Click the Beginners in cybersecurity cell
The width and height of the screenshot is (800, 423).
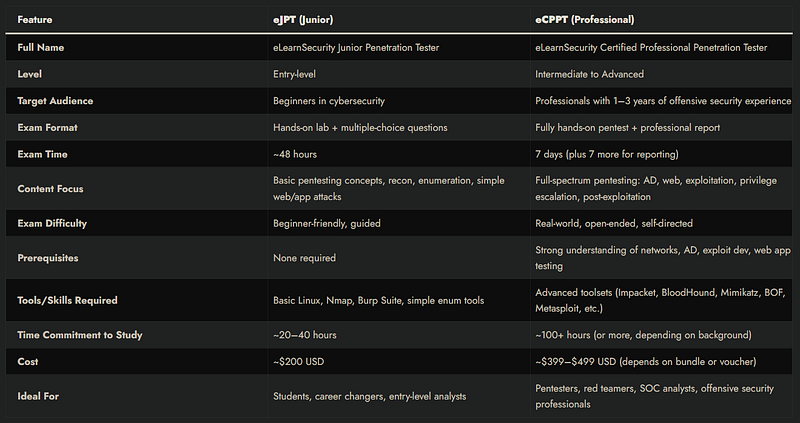coord(329,101)
